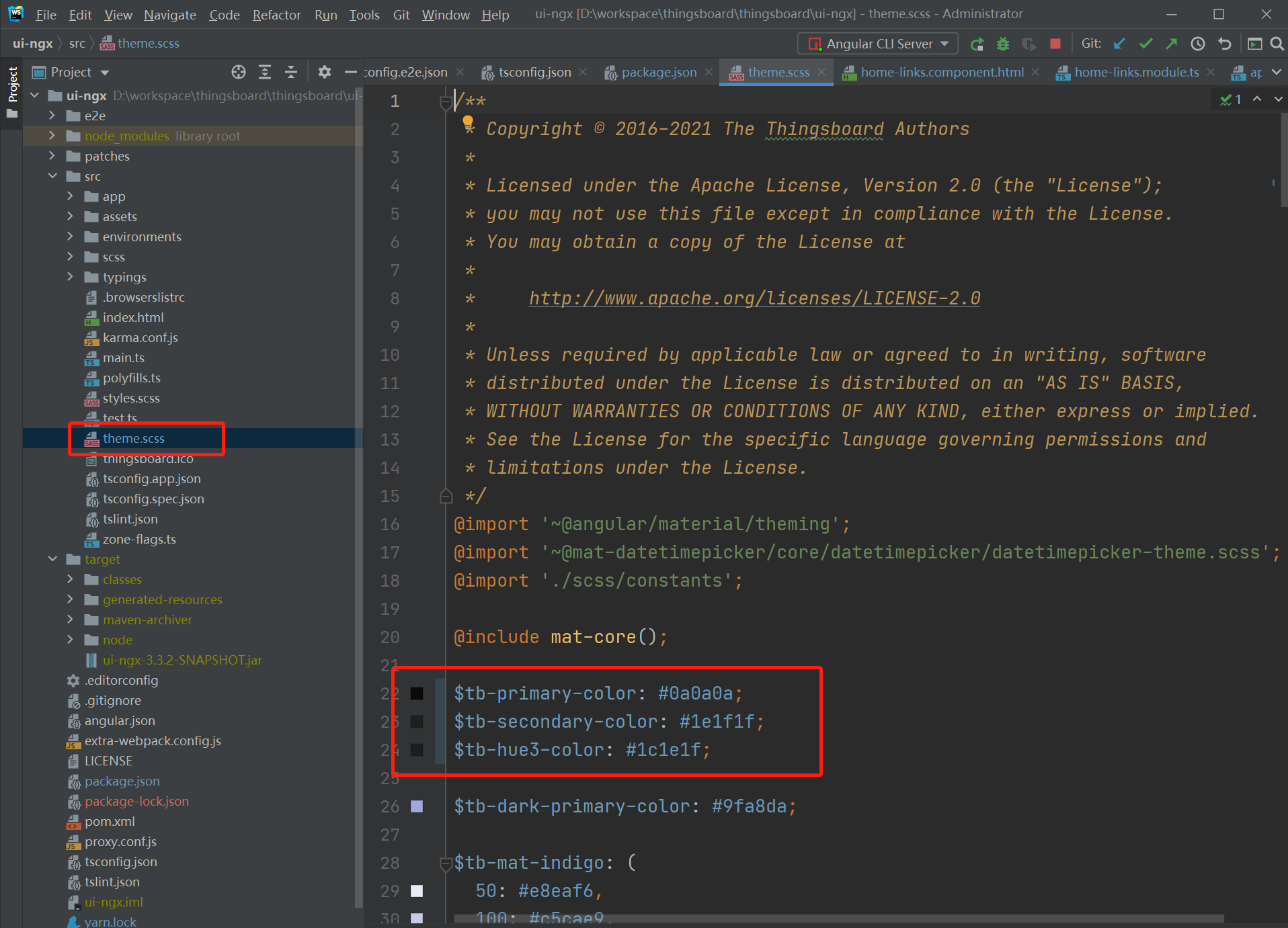Click Expand All icon in Project panel
The image size is (1288, 928).
pos(265,72)
